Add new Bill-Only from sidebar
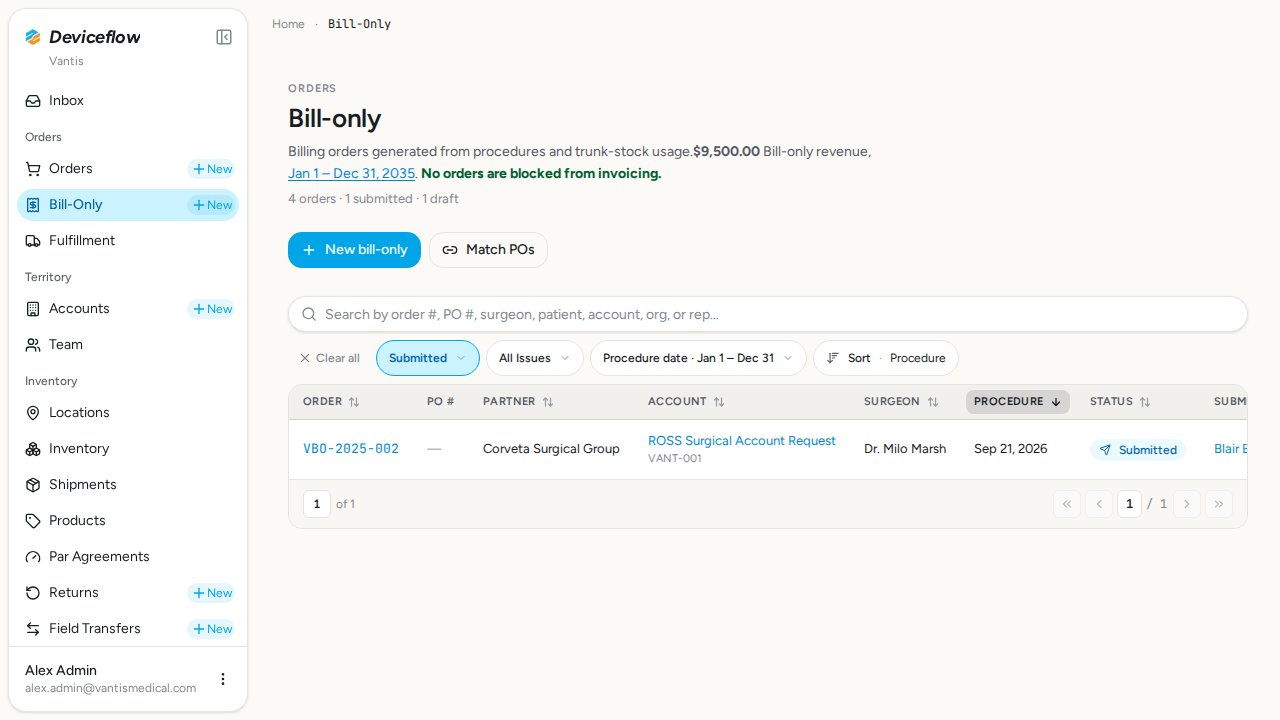 212,205
